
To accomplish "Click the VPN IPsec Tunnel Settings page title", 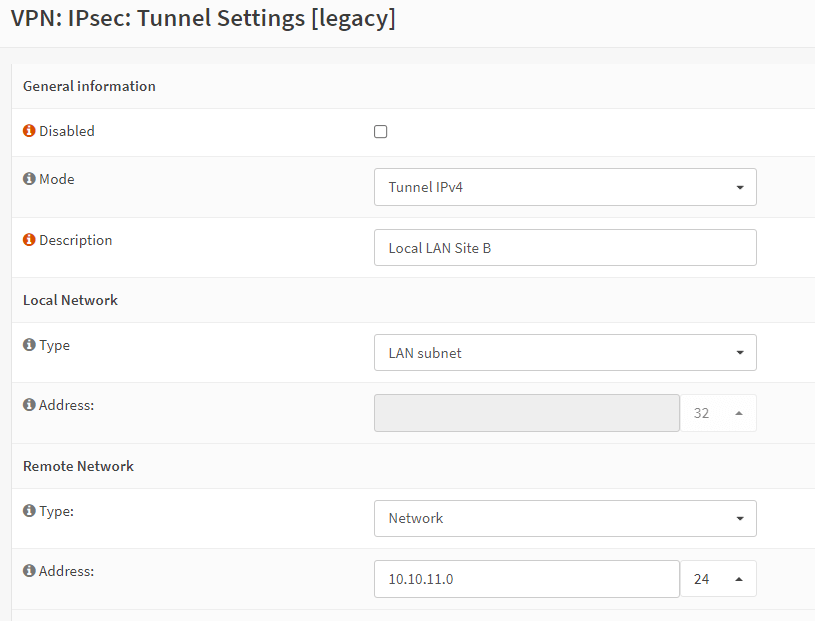I will point(203,19).
